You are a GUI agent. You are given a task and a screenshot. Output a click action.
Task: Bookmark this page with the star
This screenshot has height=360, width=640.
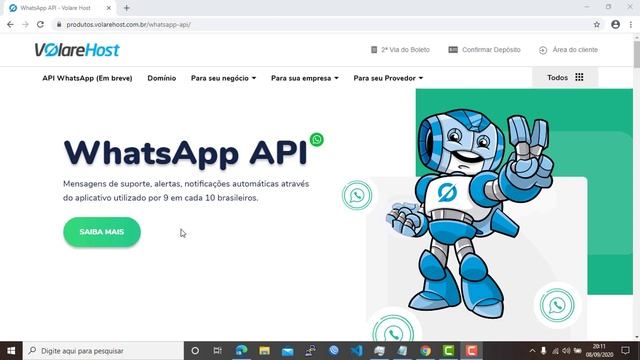tap(596, 24)
